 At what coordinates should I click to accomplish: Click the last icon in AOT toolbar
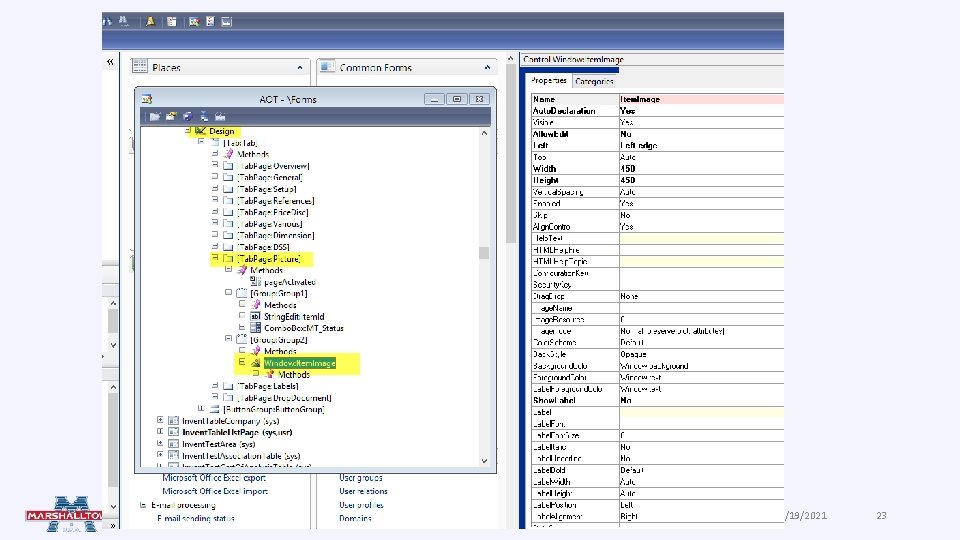[x=220, y=116]
